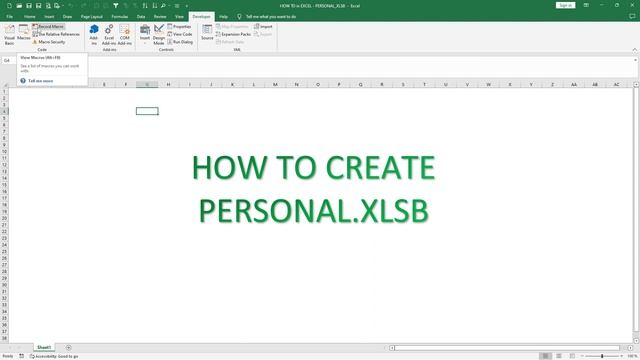Open the Visual Basic editor
Image resolution: width=640 pixels, height=360 pixels.
tap(9, 35)
